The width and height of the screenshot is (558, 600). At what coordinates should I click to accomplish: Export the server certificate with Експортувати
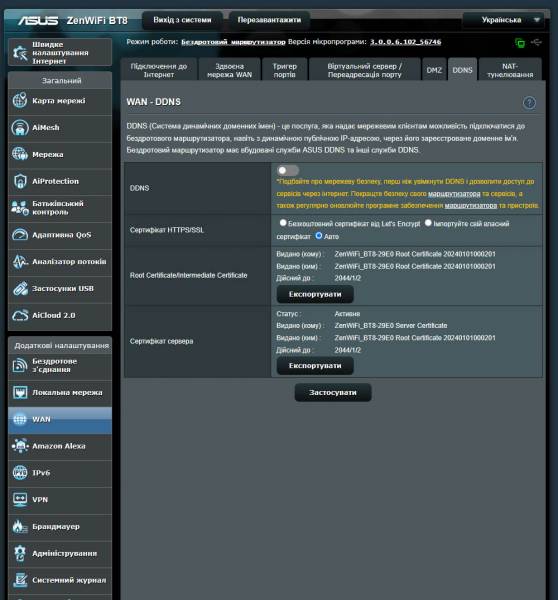315,365
